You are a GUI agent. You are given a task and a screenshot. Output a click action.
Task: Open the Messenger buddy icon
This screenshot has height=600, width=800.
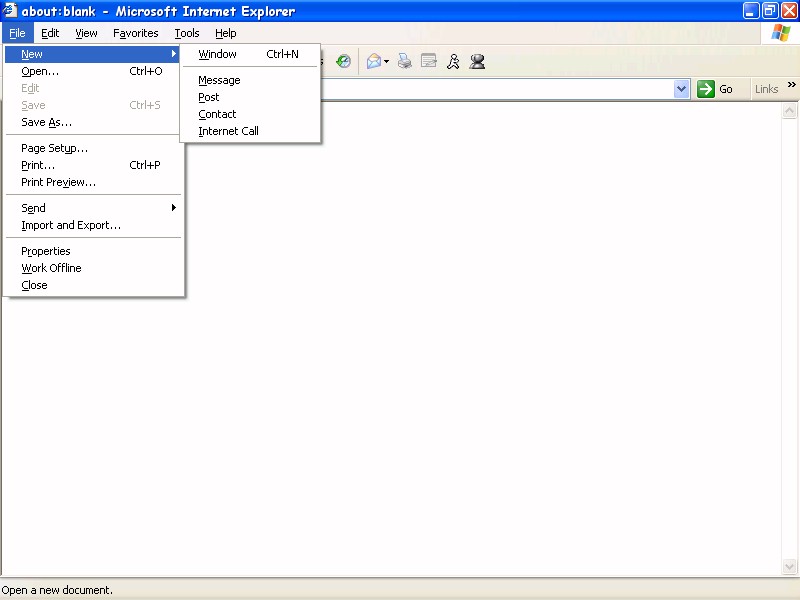478,61
